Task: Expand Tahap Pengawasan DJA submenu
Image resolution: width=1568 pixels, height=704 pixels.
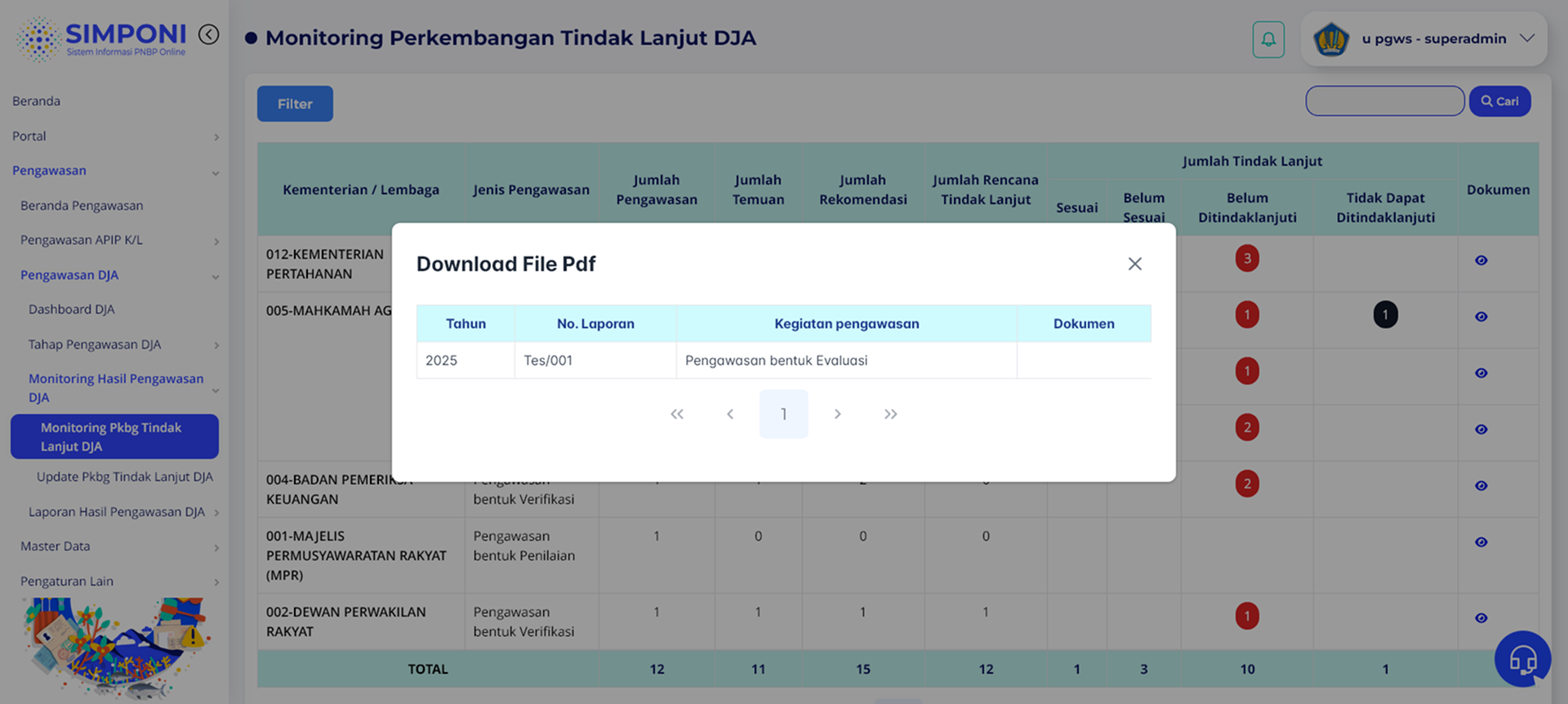Action: 216,345
